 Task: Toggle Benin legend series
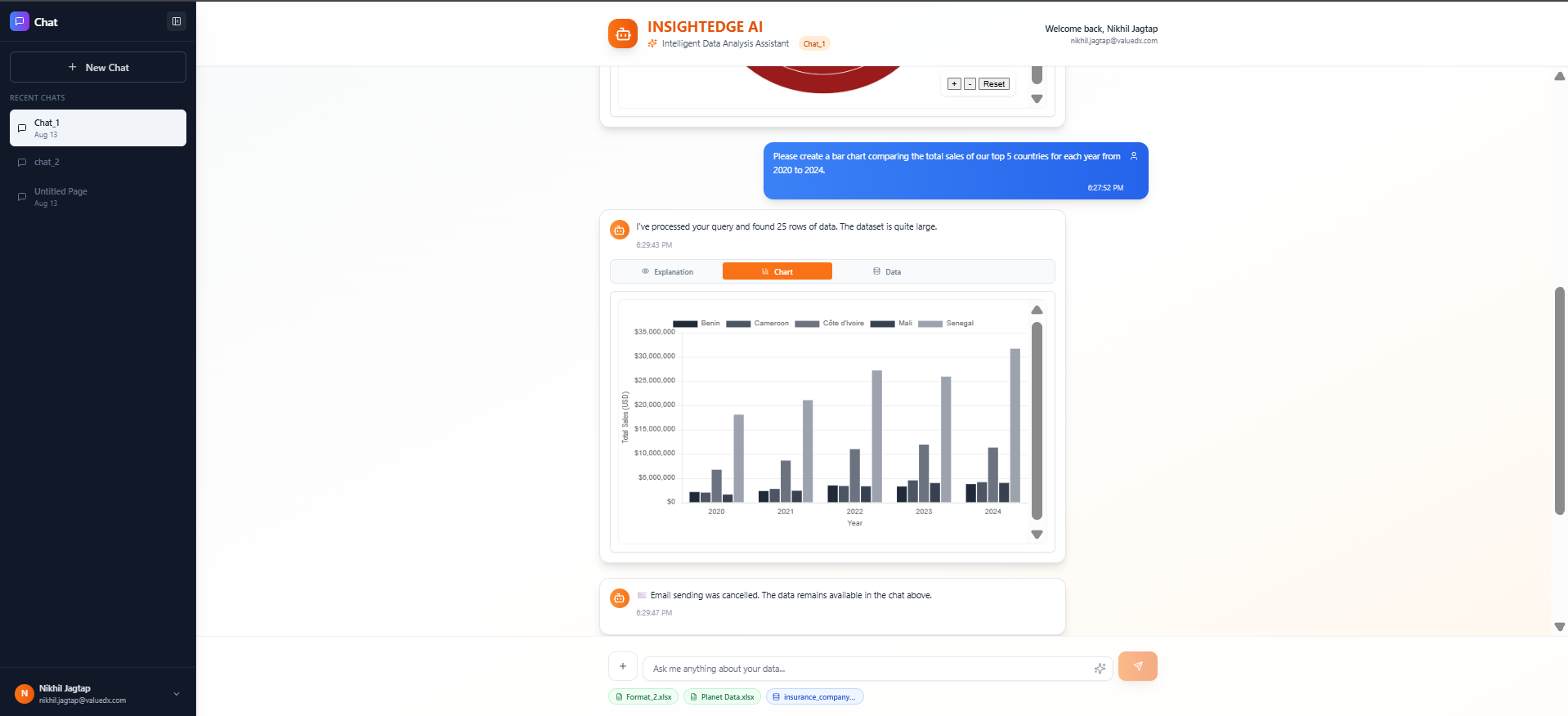pyautogui.click(x=697, y=324)
